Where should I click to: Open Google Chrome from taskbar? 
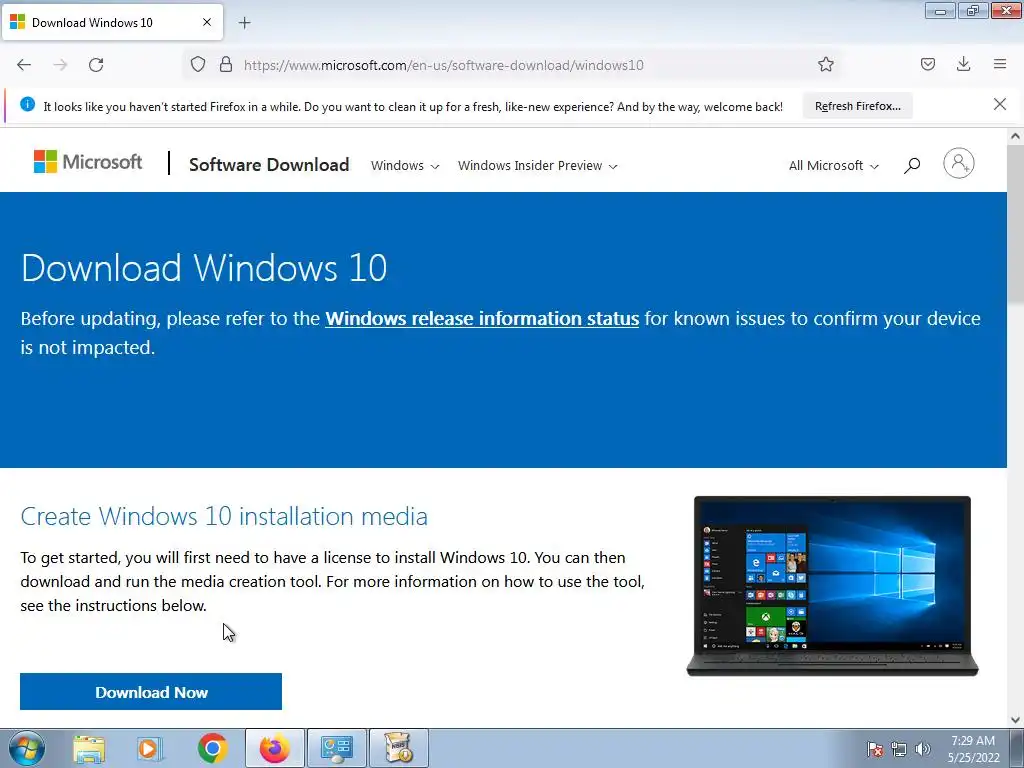[x=212, y=748]
